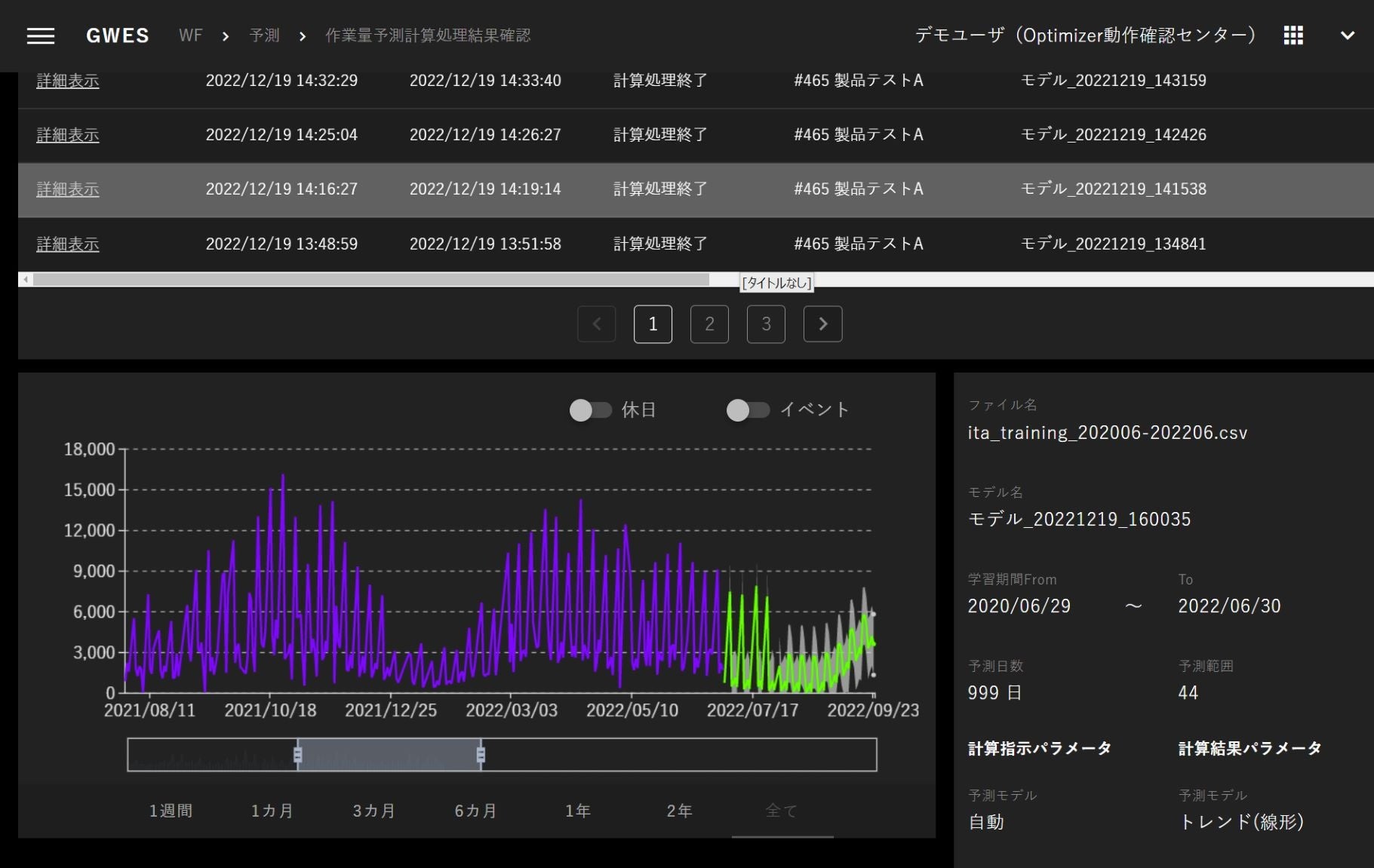The width and height of the screenshot is (1374, 868).
Task: Open the user account dropdown chevron
Action: pyautogui.click(x=1348, y=35)
